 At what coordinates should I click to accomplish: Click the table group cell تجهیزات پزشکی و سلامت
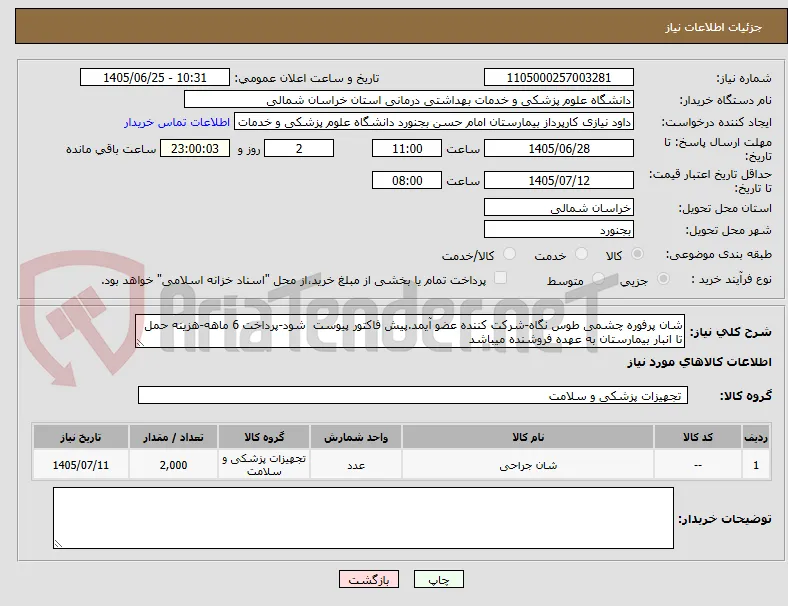[x=264, y=465]
